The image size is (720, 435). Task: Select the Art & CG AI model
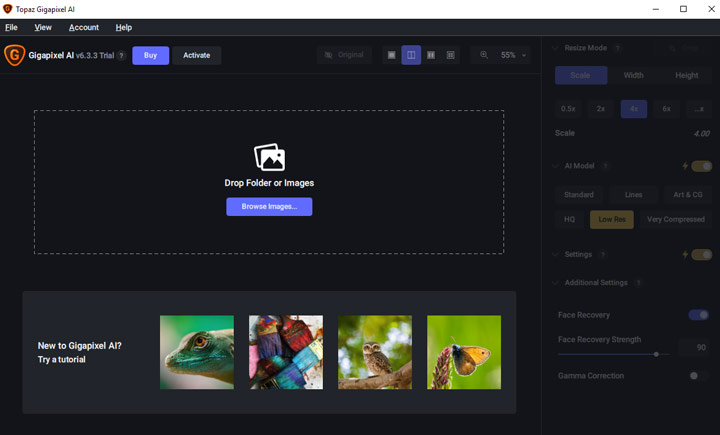[688, 195]
